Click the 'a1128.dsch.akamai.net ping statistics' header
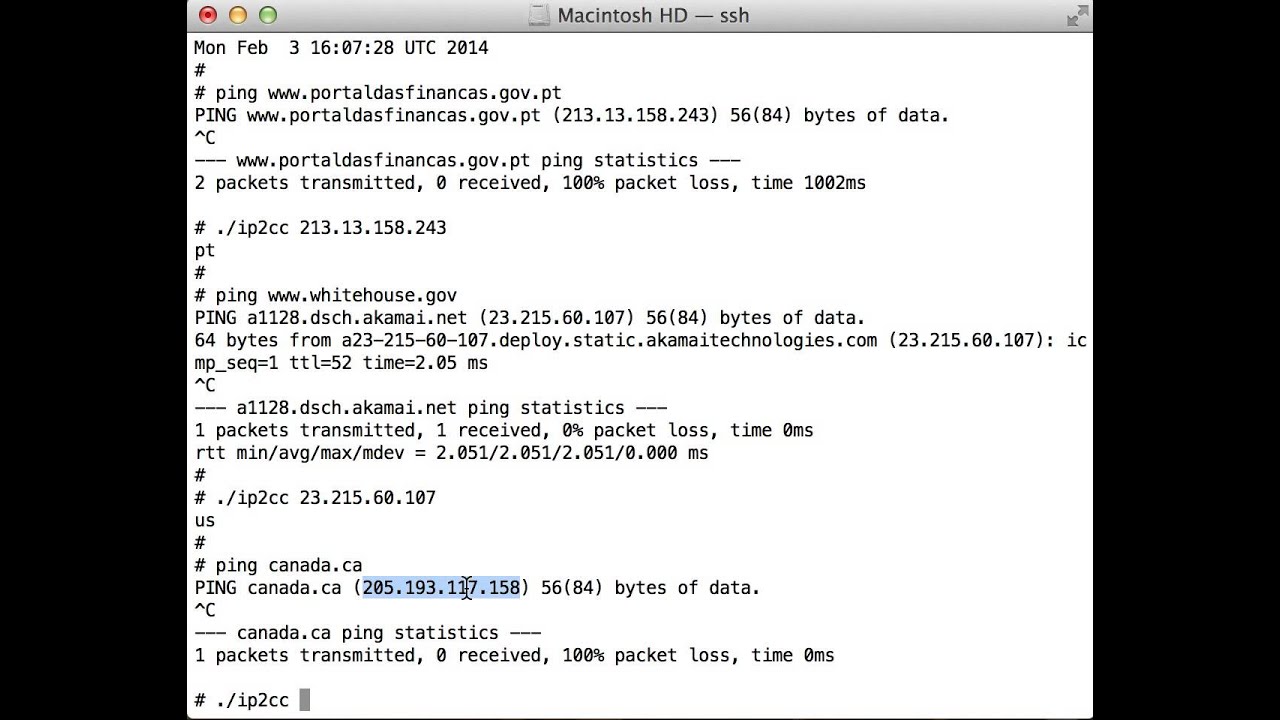The image size is (1280, 720). coord(430,408)
